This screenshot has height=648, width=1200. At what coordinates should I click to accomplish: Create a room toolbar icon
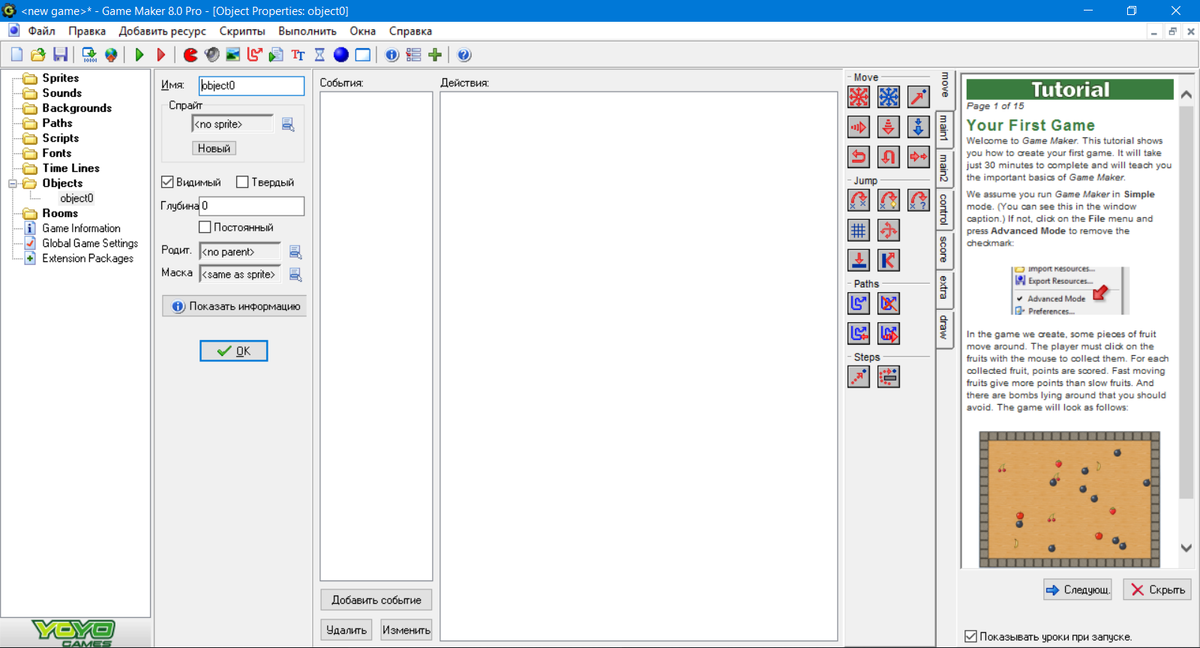click(x=363, y=54)
